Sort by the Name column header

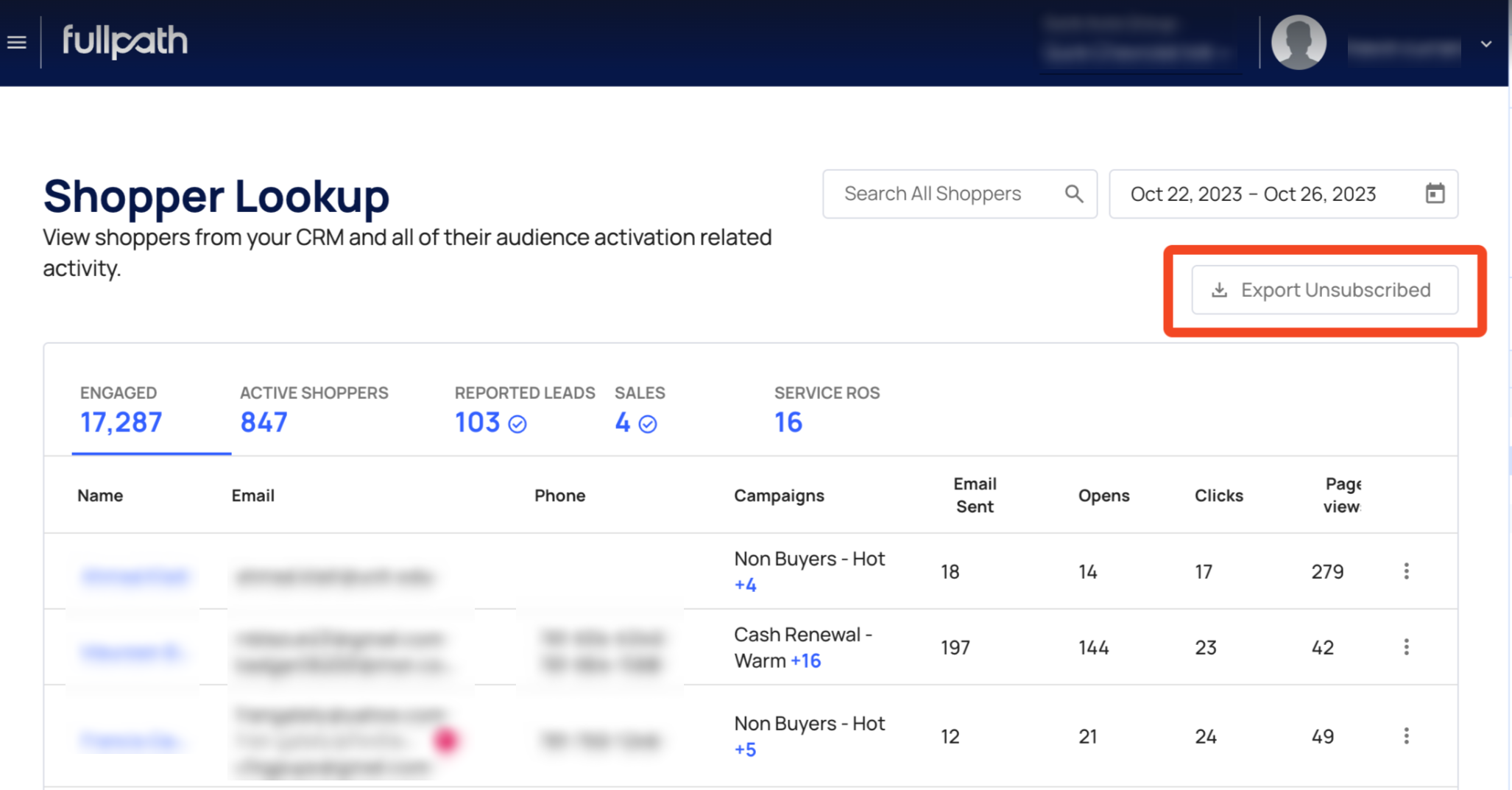click(100, 495)
